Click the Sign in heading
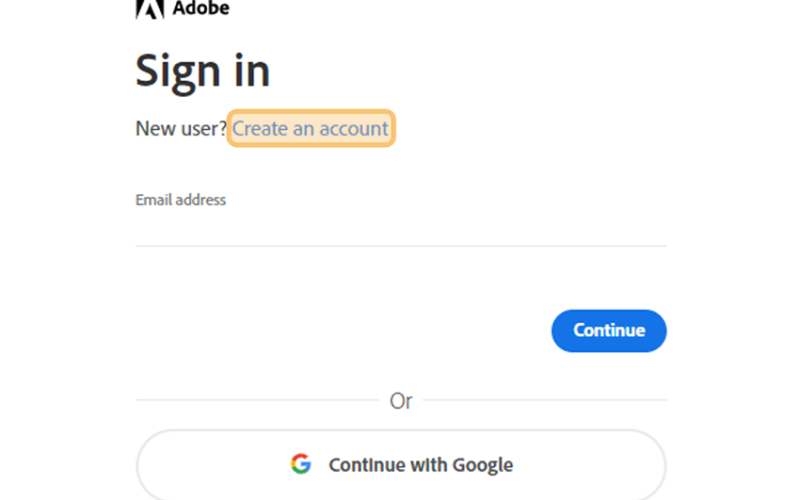Viewport: 800px width, 500px height. 203,72
